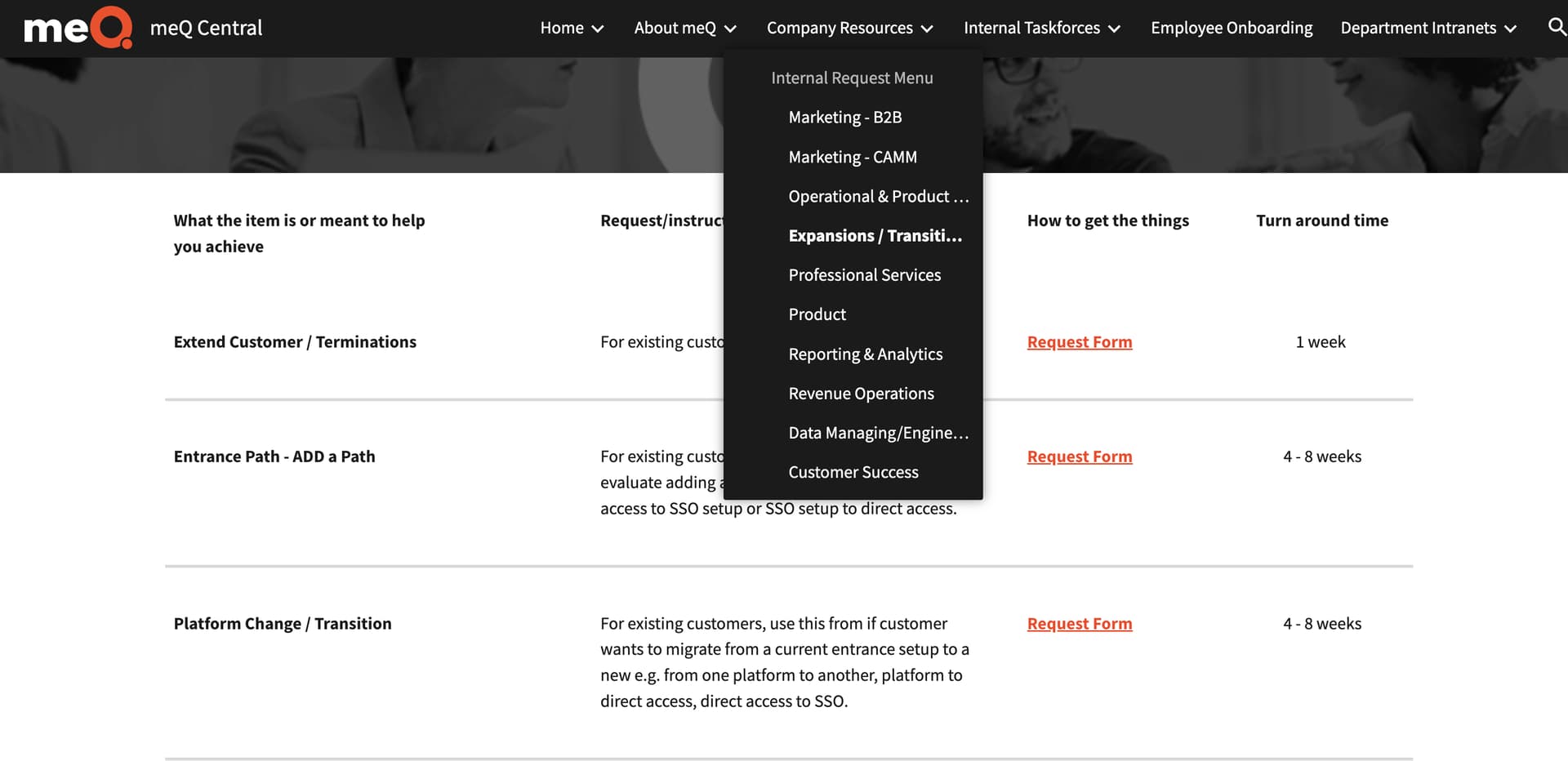The width and height of the screenshot is (1568, 761).
Task: Expand the About meQ chevron
Action: 730,29
